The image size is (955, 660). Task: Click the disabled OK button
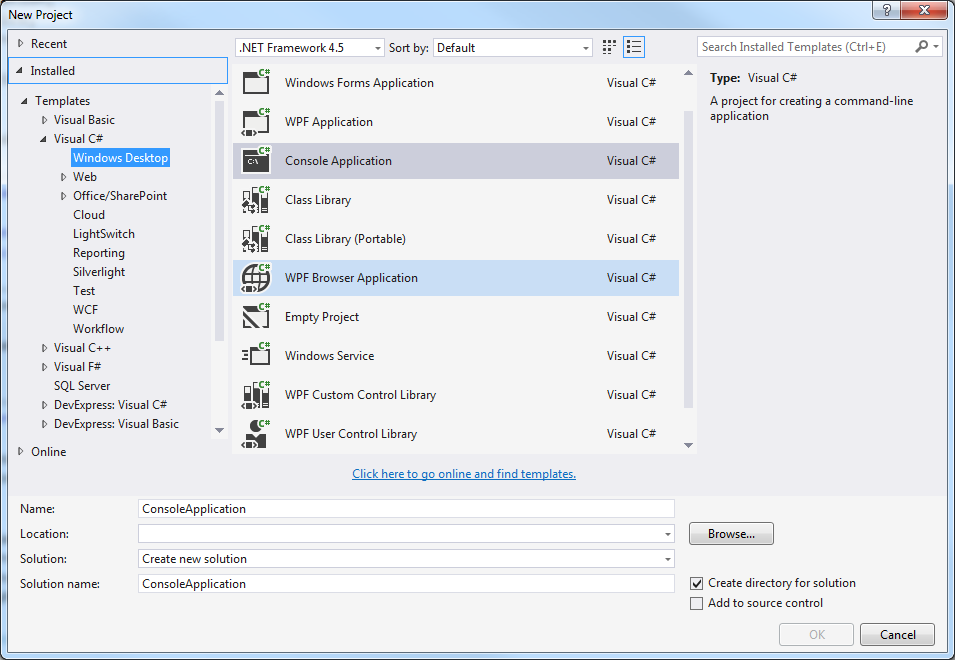(816, 634)
